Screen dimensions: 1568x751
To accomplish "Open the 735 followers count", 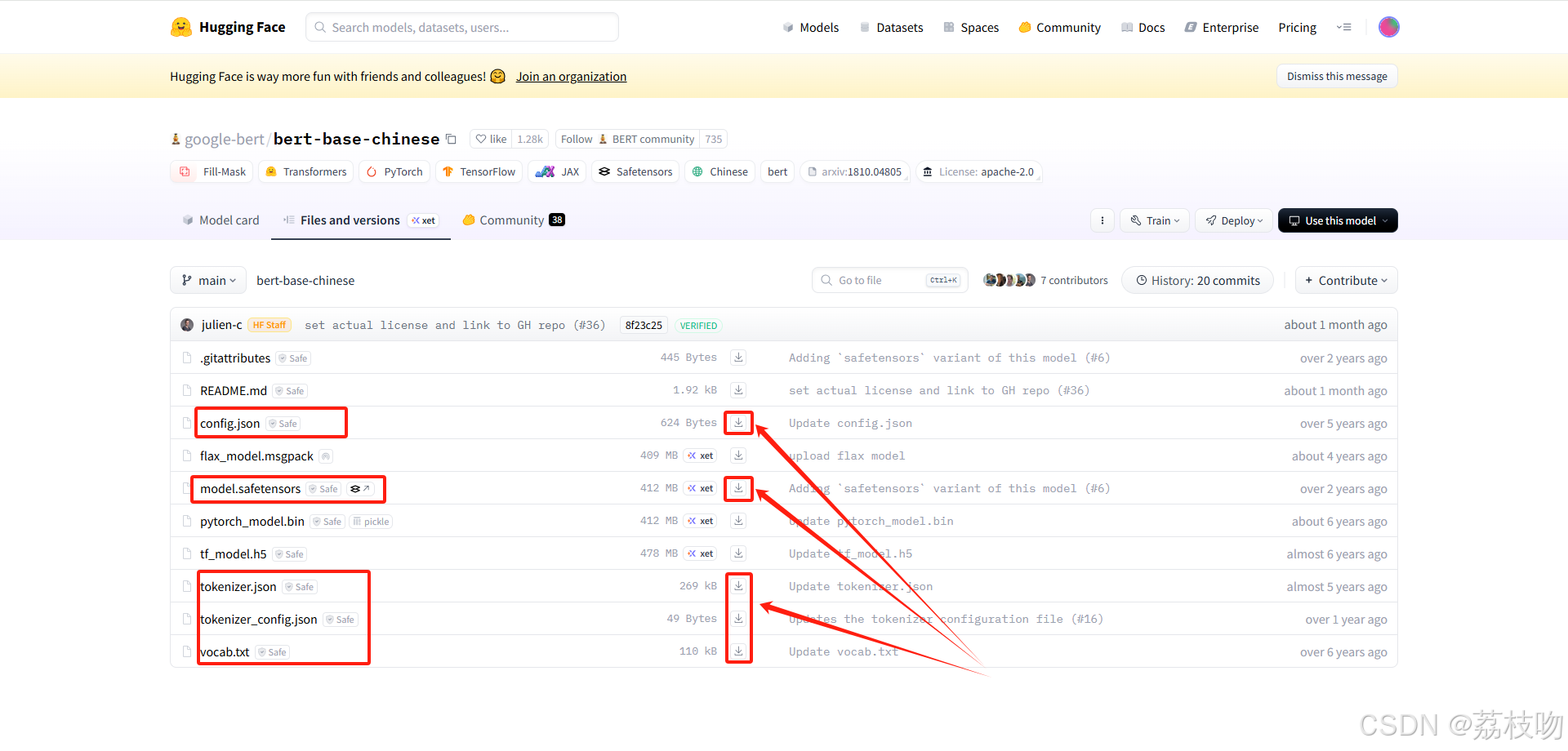I will (x=714, y=139).
